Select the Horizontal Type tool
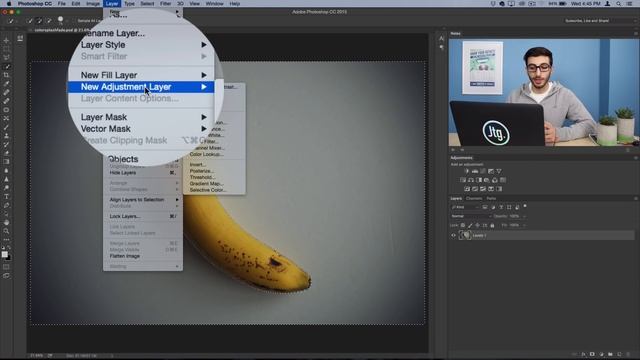Image resolution: width=640 pixels, height=360 pixels. (6, 197)
